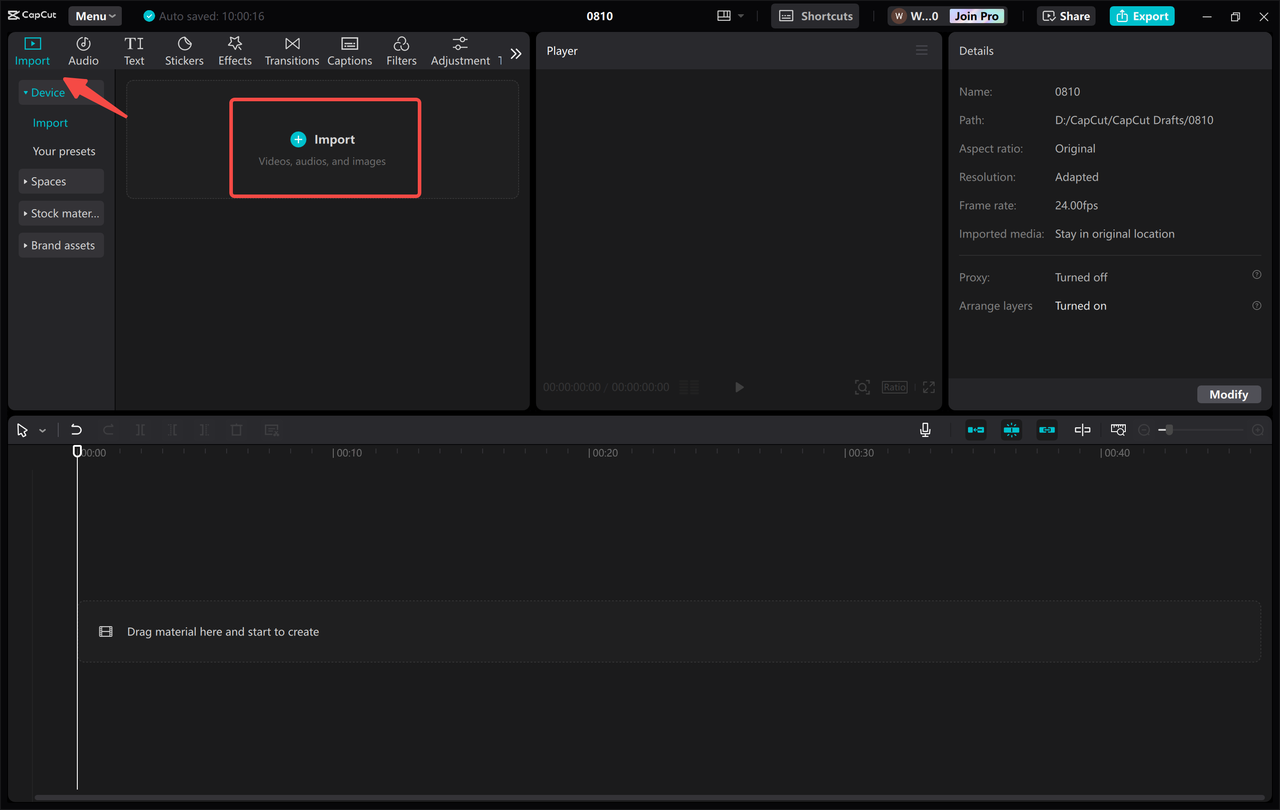Open the Player panel menu
The height and width of the screenshot is (810, 1280).
tap(922, 50)
